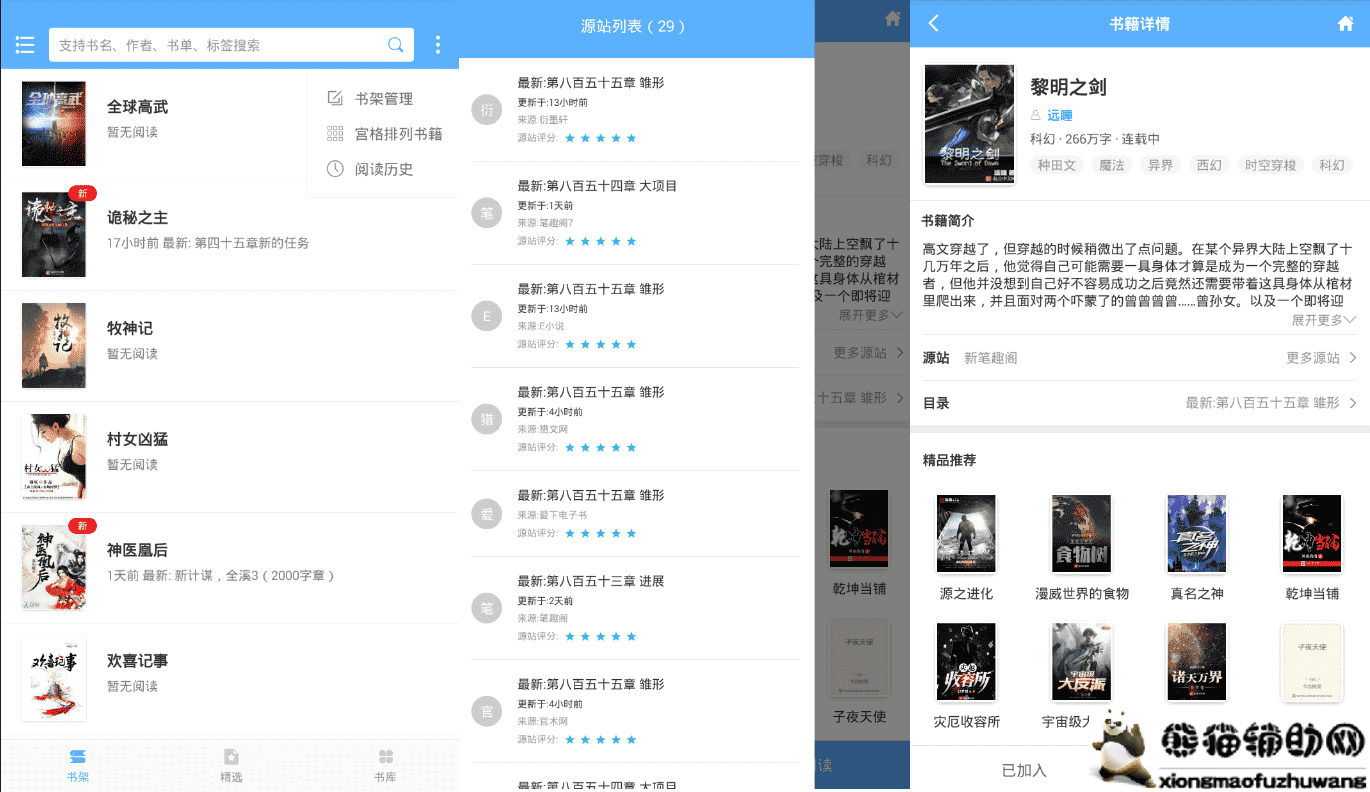1370x792 pixels.
Task: Click the search magnifier icon
Action: click(396, 45)
